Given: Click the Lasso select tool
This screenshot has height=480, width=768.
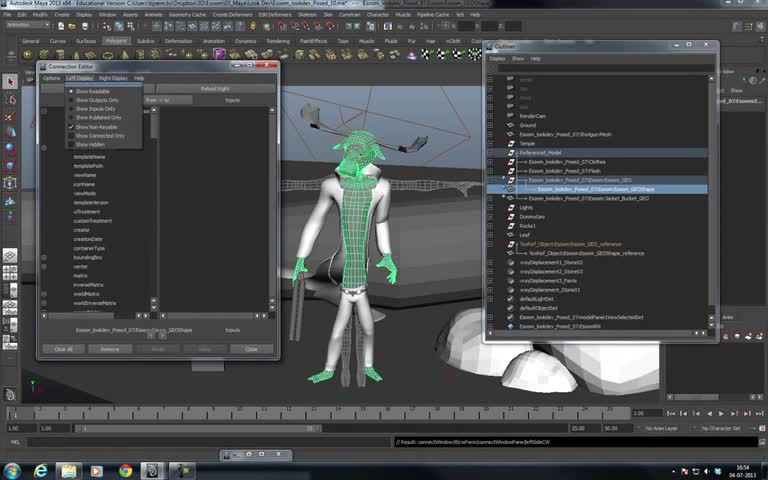Looking at the screenshot, I should pyautogui.click(x=10, y=100).
